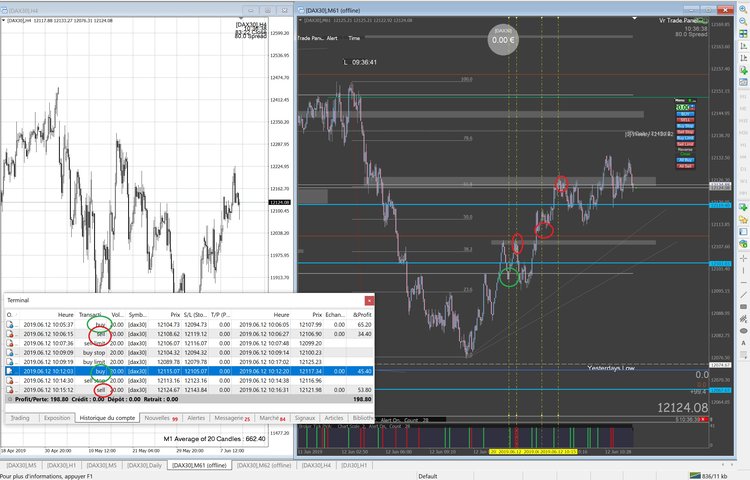Select the [DAX30],Daily chart tab
750x480 pixels.
tap(148, 465)
